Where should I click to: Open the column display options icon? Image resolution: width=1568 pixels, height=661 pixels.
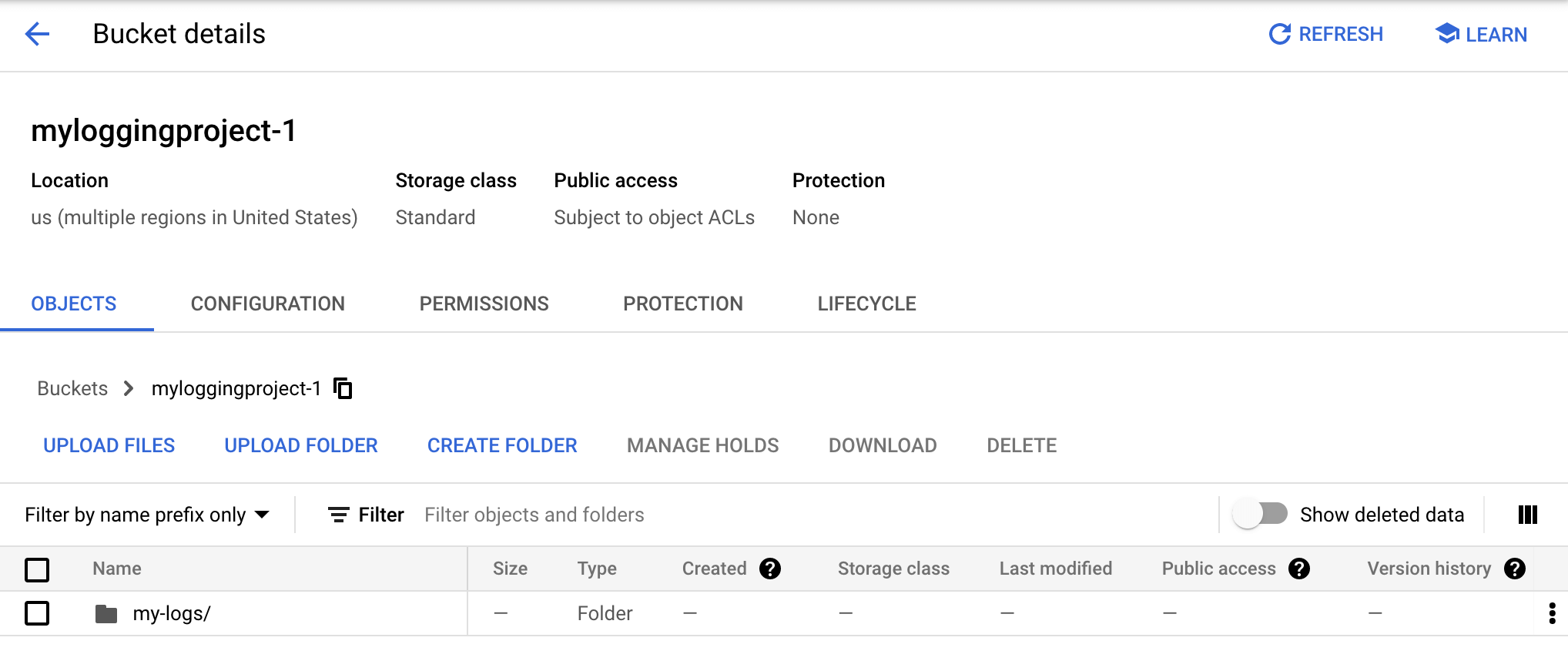coord(1527,515)
